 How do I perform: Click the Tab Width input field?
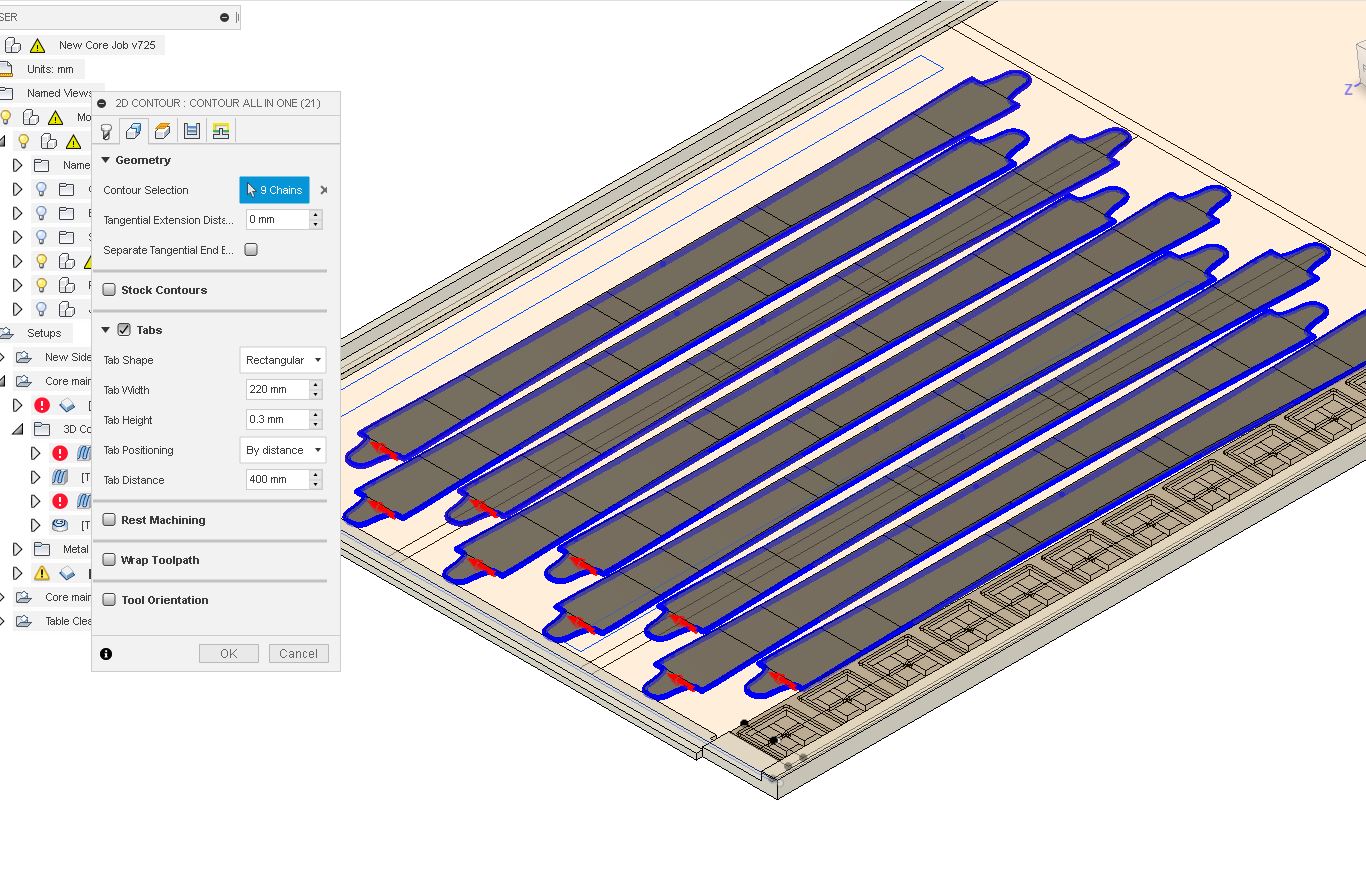[x=272, y=390]
